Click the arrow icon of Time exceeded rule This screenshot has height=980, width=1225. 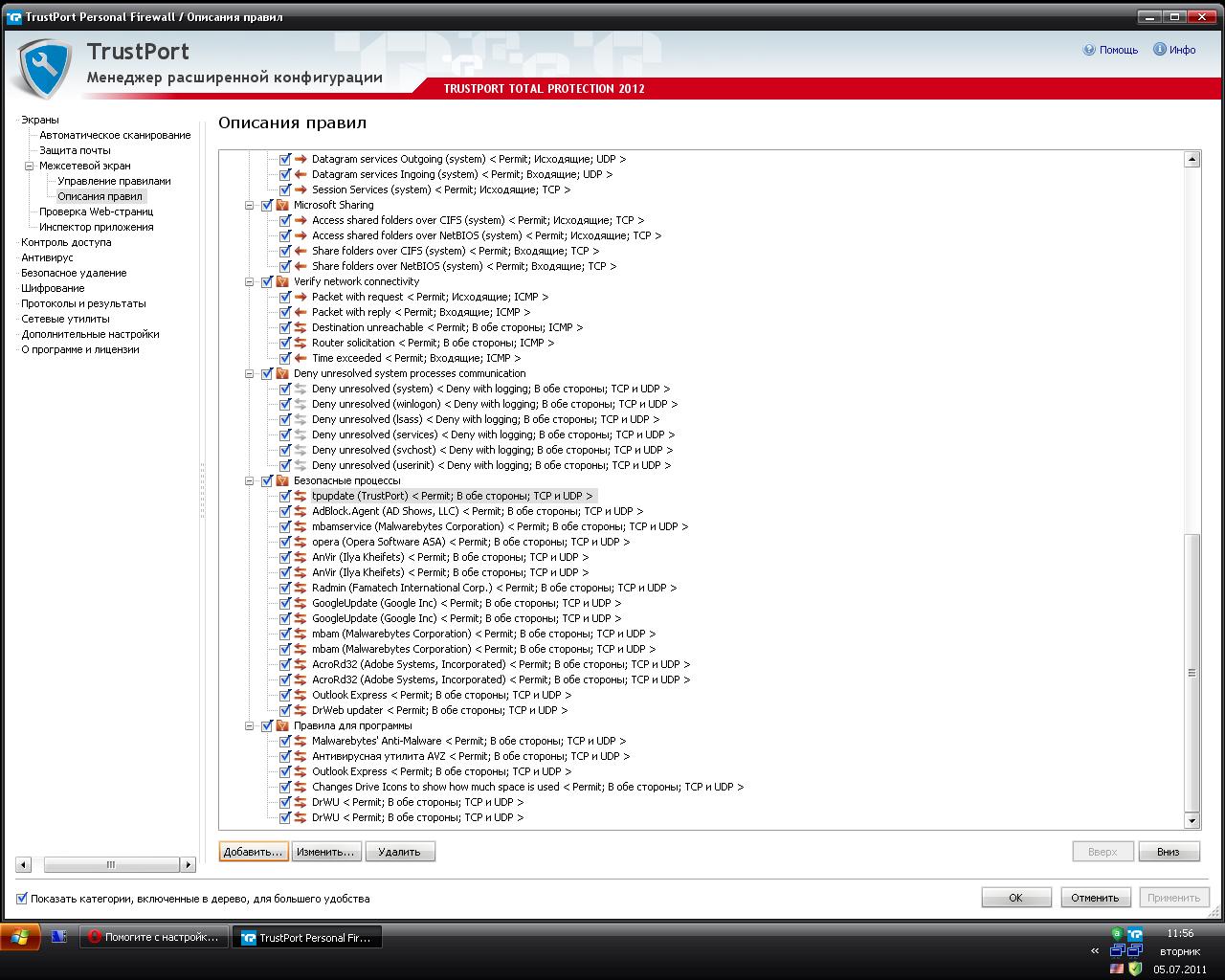[x=301, y=358]
